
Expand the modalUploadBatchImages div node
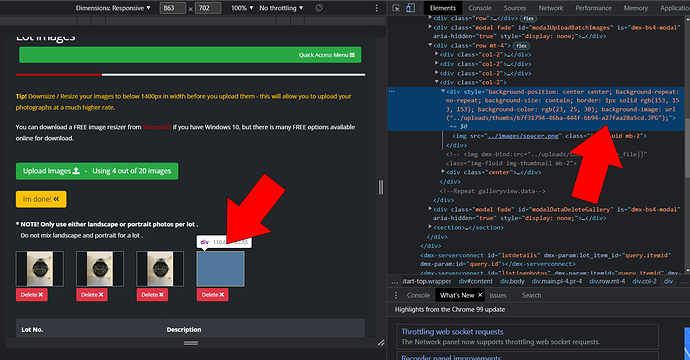click(x=430, y=27)
